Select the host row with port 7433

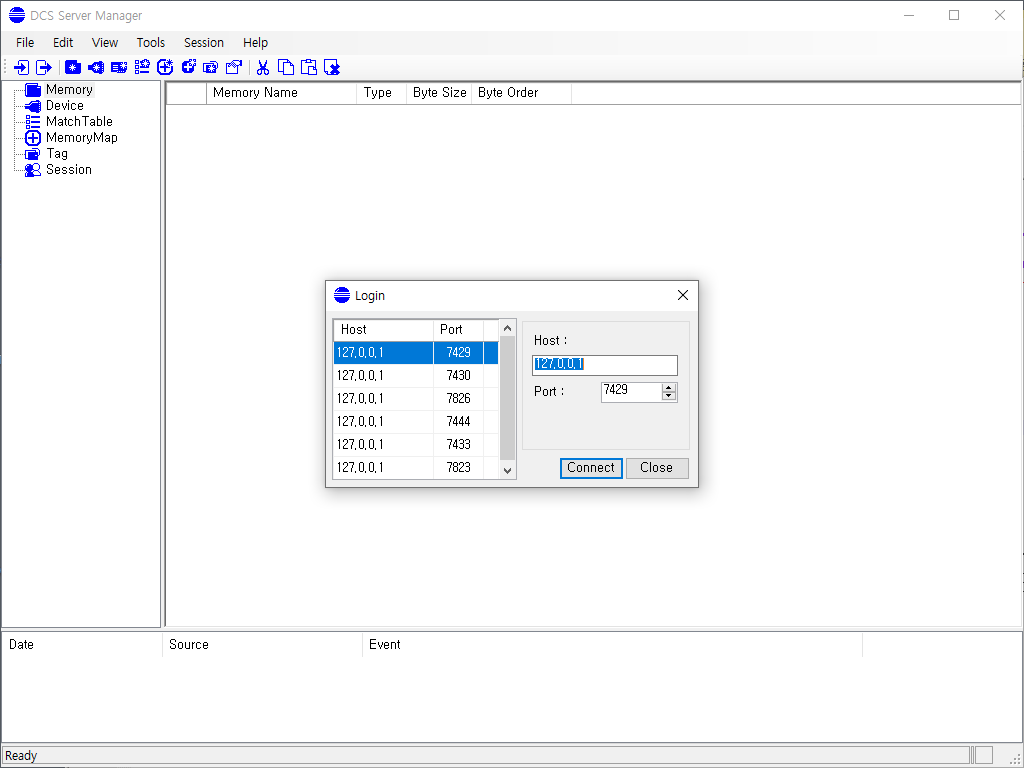pyautogui.click(x=415, y=444)
